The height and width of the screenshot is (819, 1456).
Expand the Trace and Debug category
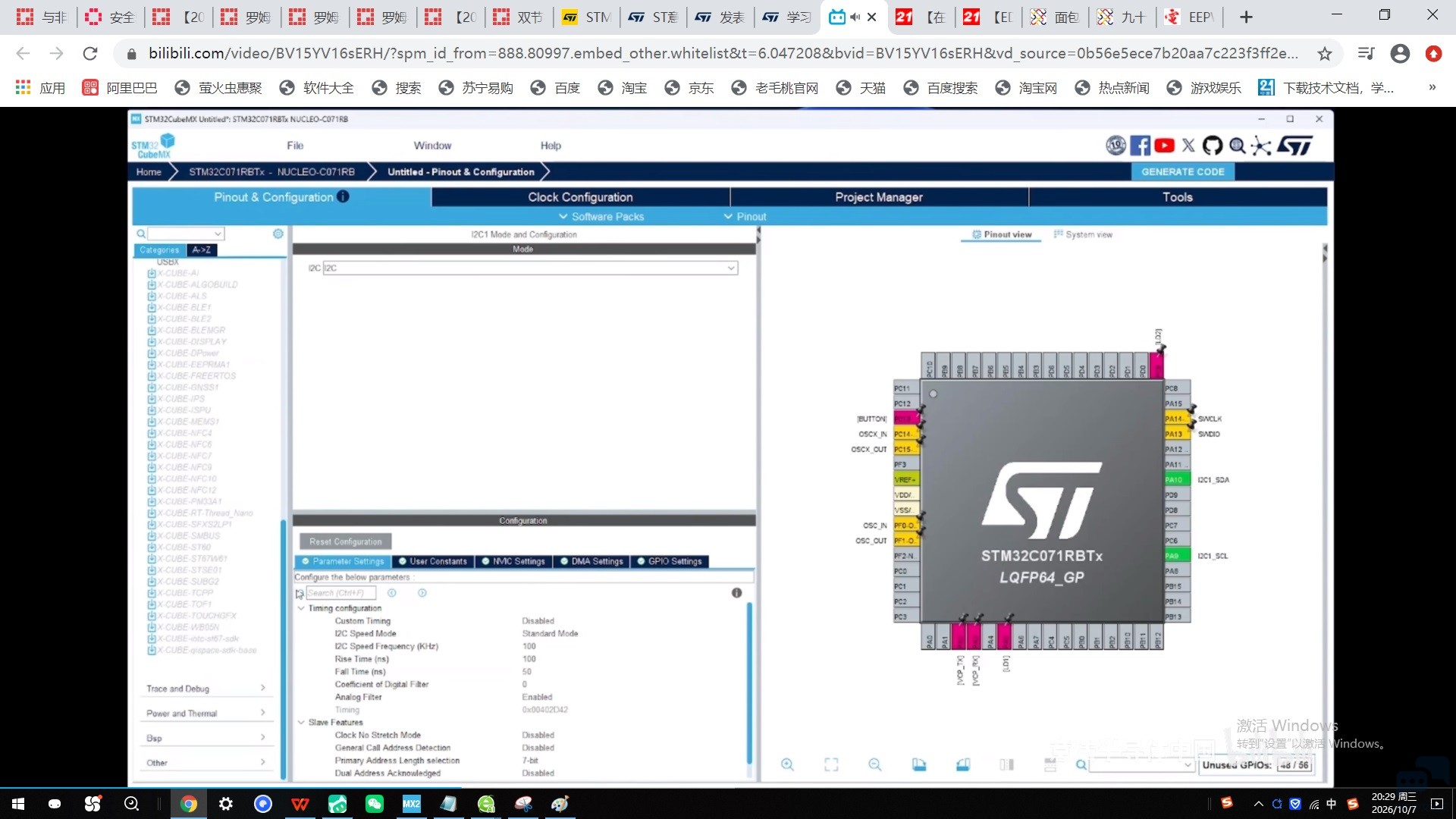206,689
